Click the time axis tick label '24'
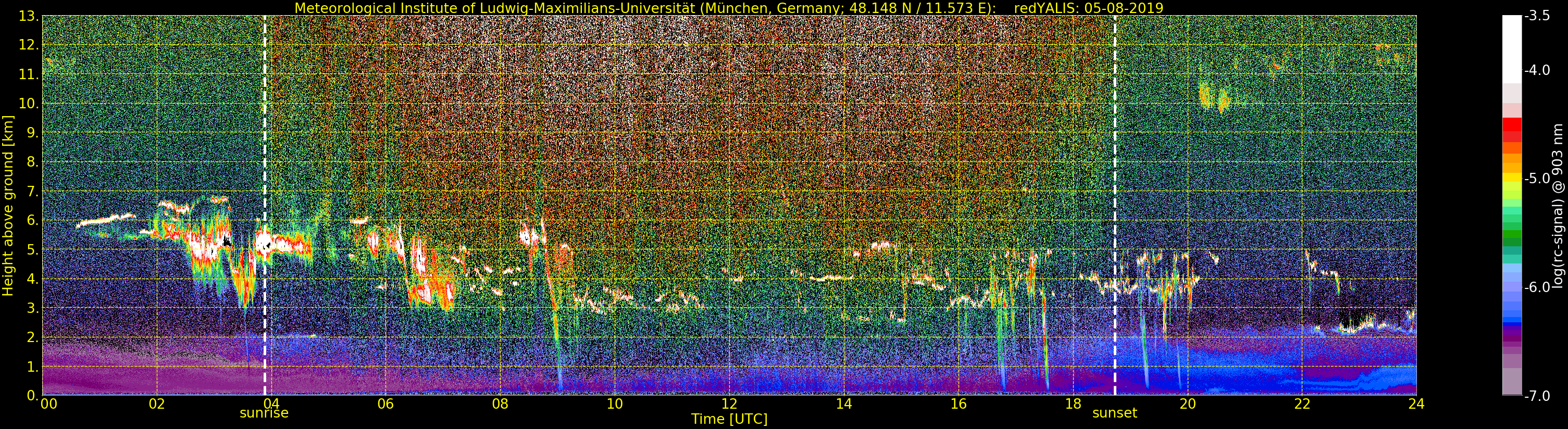 (1416, 403)
